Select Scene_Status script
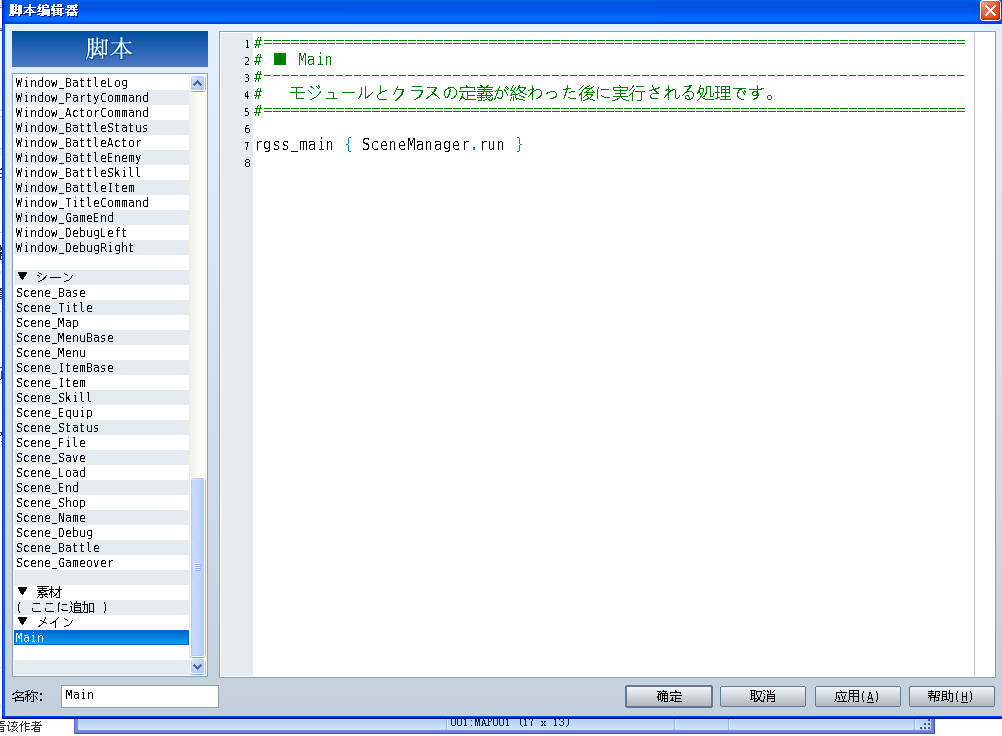Viewport: 1002px width, 736px height. [x=101, y=428]
